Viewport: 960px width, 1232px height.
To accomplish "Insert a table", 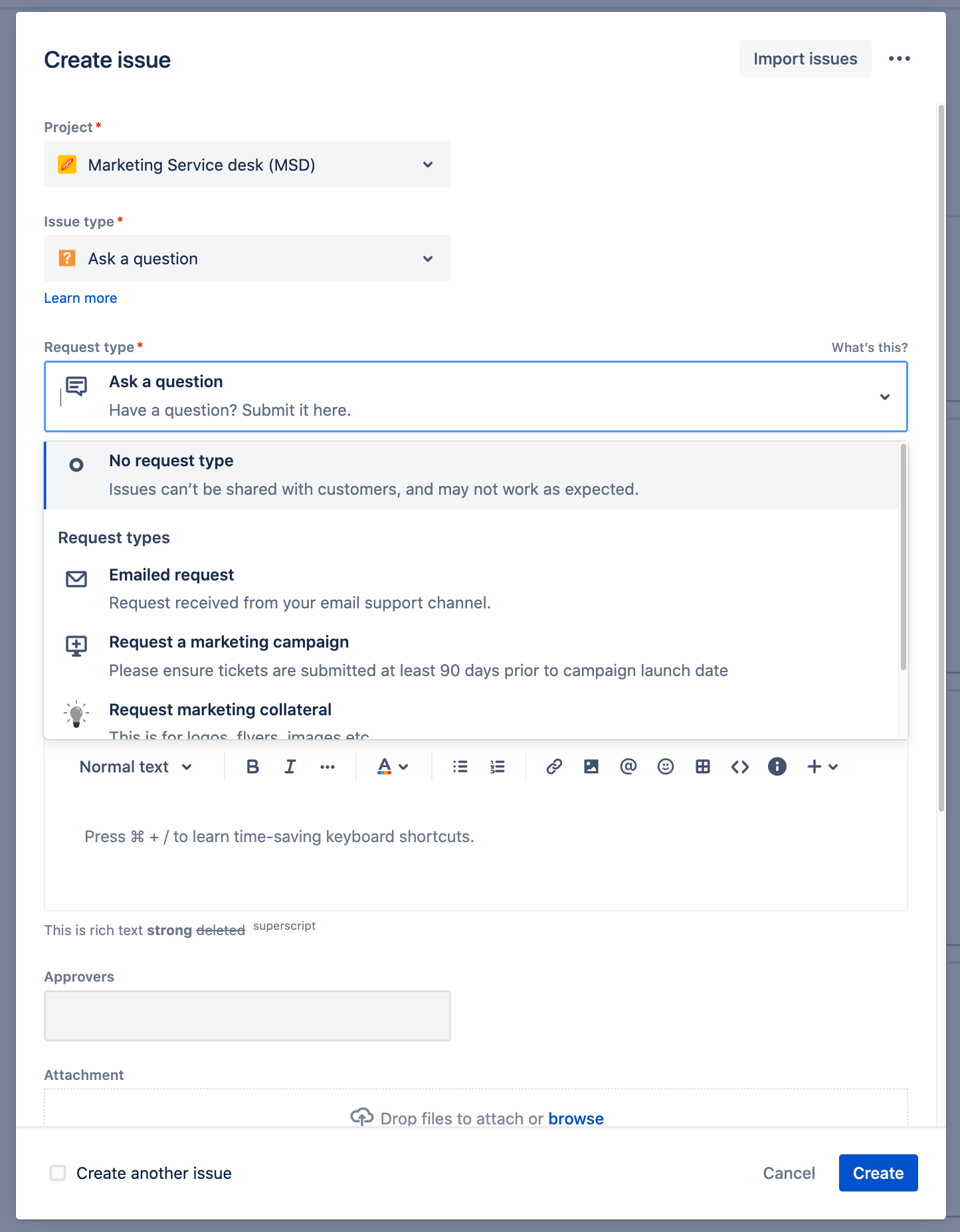I will pos(703,766).
